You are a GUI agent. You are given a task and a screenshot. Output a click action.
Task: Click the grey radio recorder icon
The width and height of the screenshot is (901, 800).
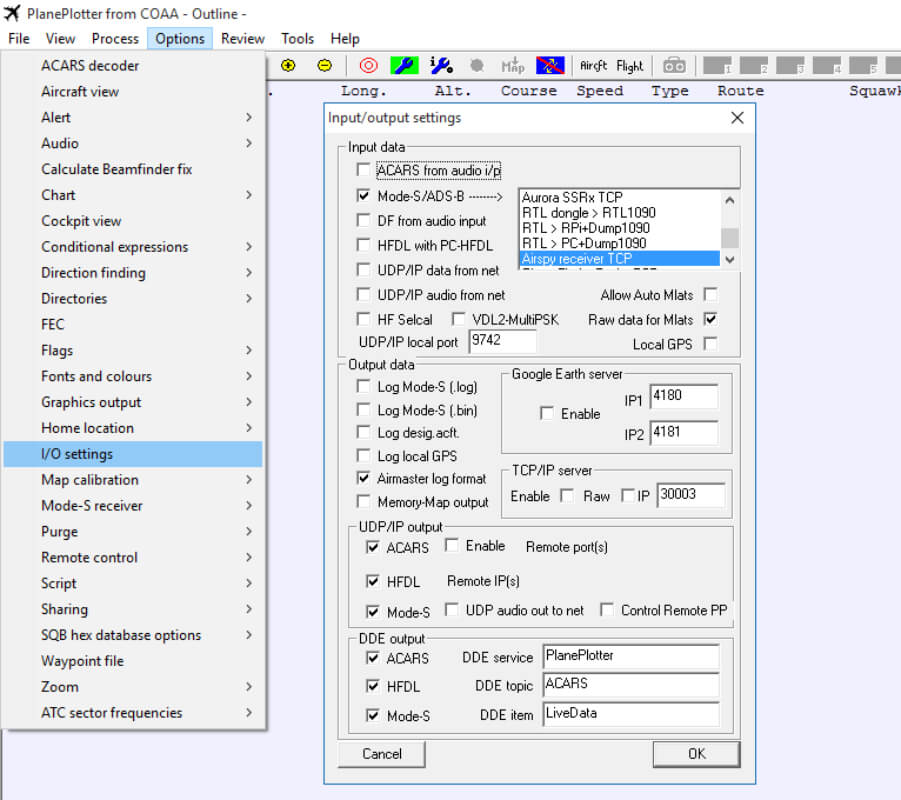(x=674, y=66)
